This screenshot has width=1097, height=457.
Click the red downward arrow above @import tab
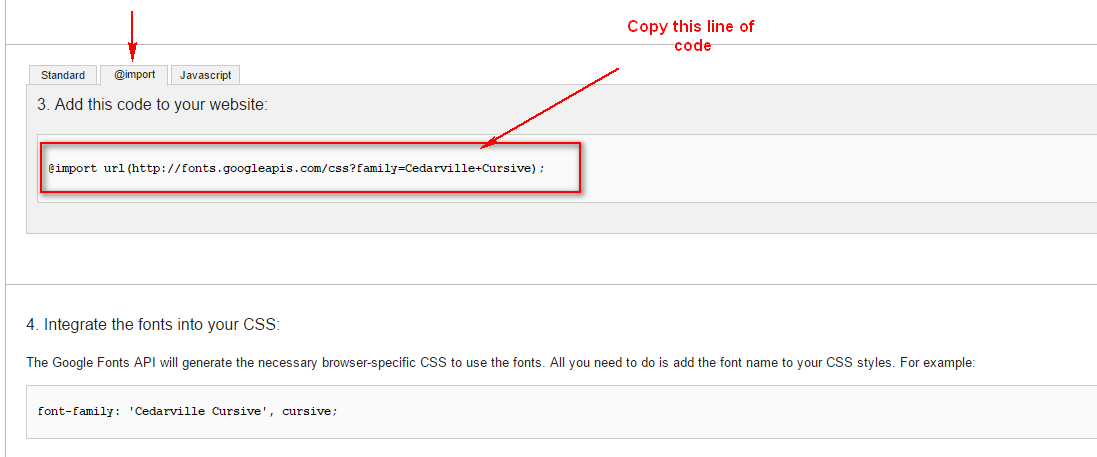[131, 35]
